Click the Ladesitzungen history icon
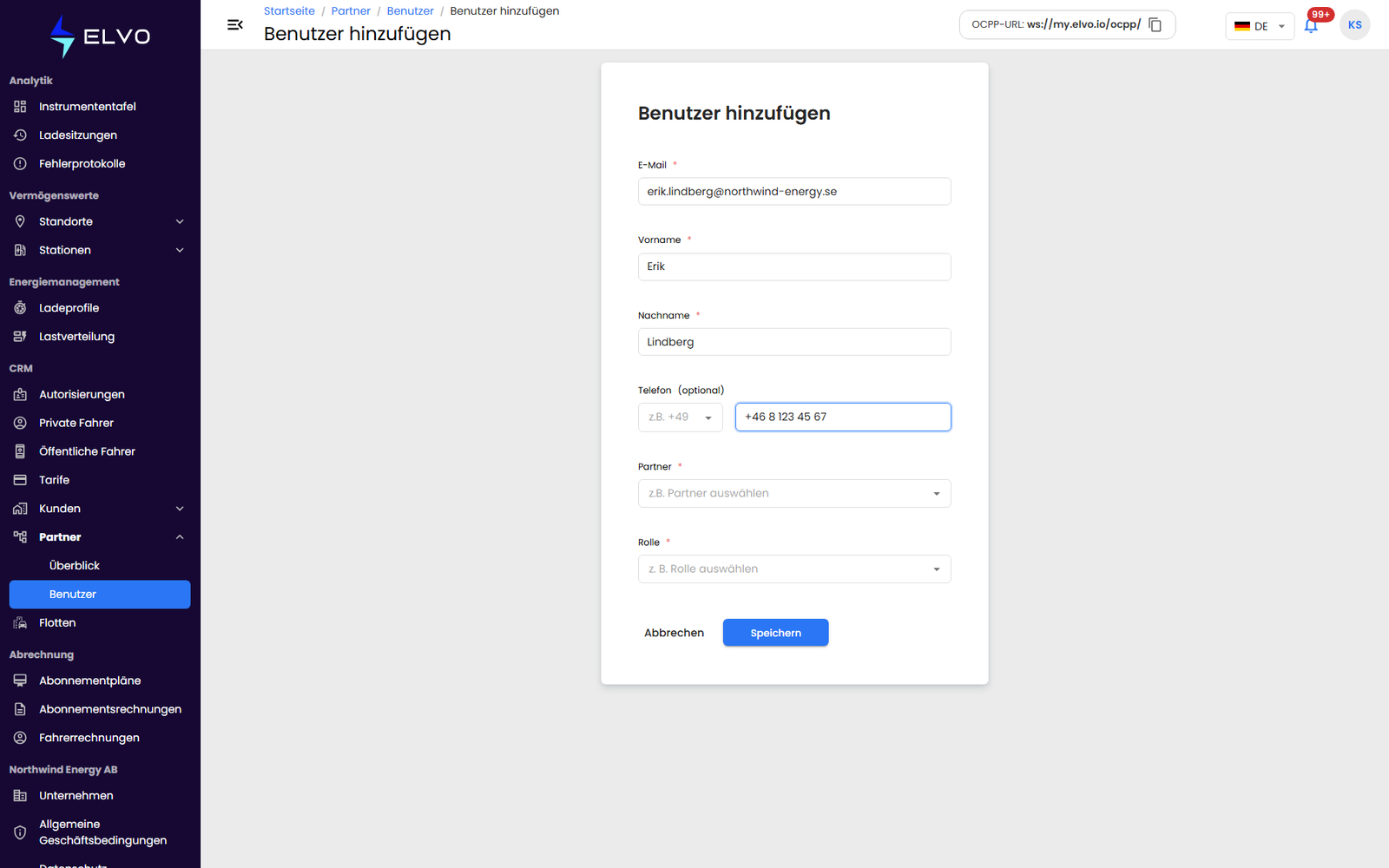Viewport: 1389px width, 868px height. (x=20, y=135)
